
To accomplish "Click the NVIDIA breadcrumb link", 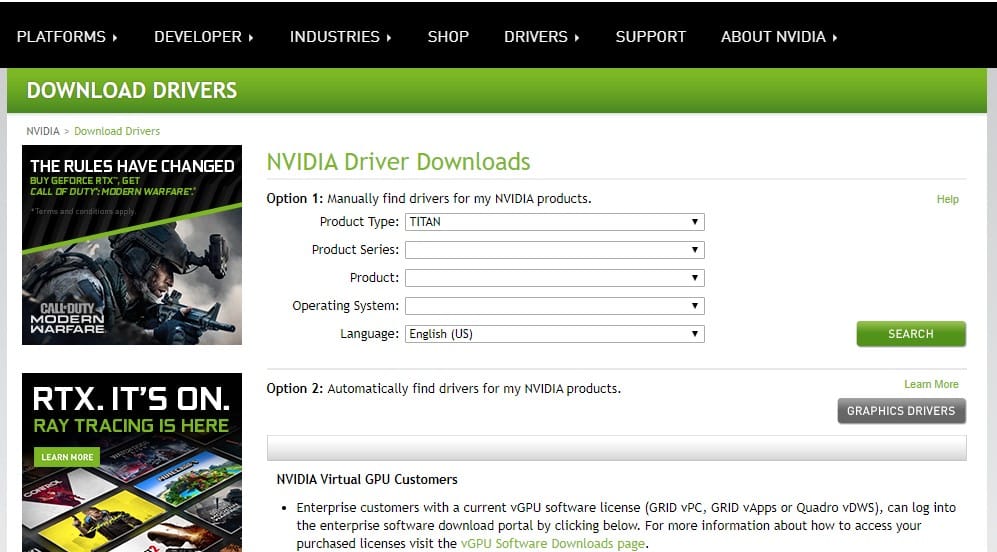I will point(43,131).
